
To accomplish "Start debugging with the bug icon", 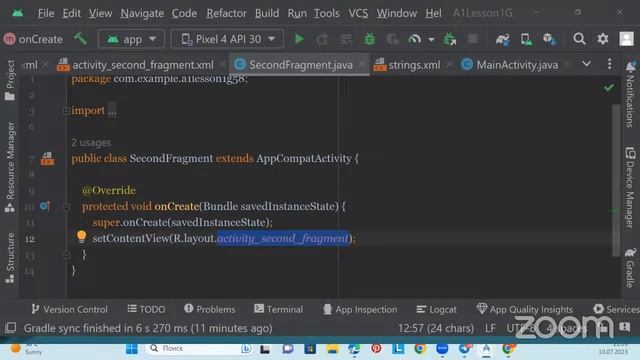I will [x=369, y=39].
